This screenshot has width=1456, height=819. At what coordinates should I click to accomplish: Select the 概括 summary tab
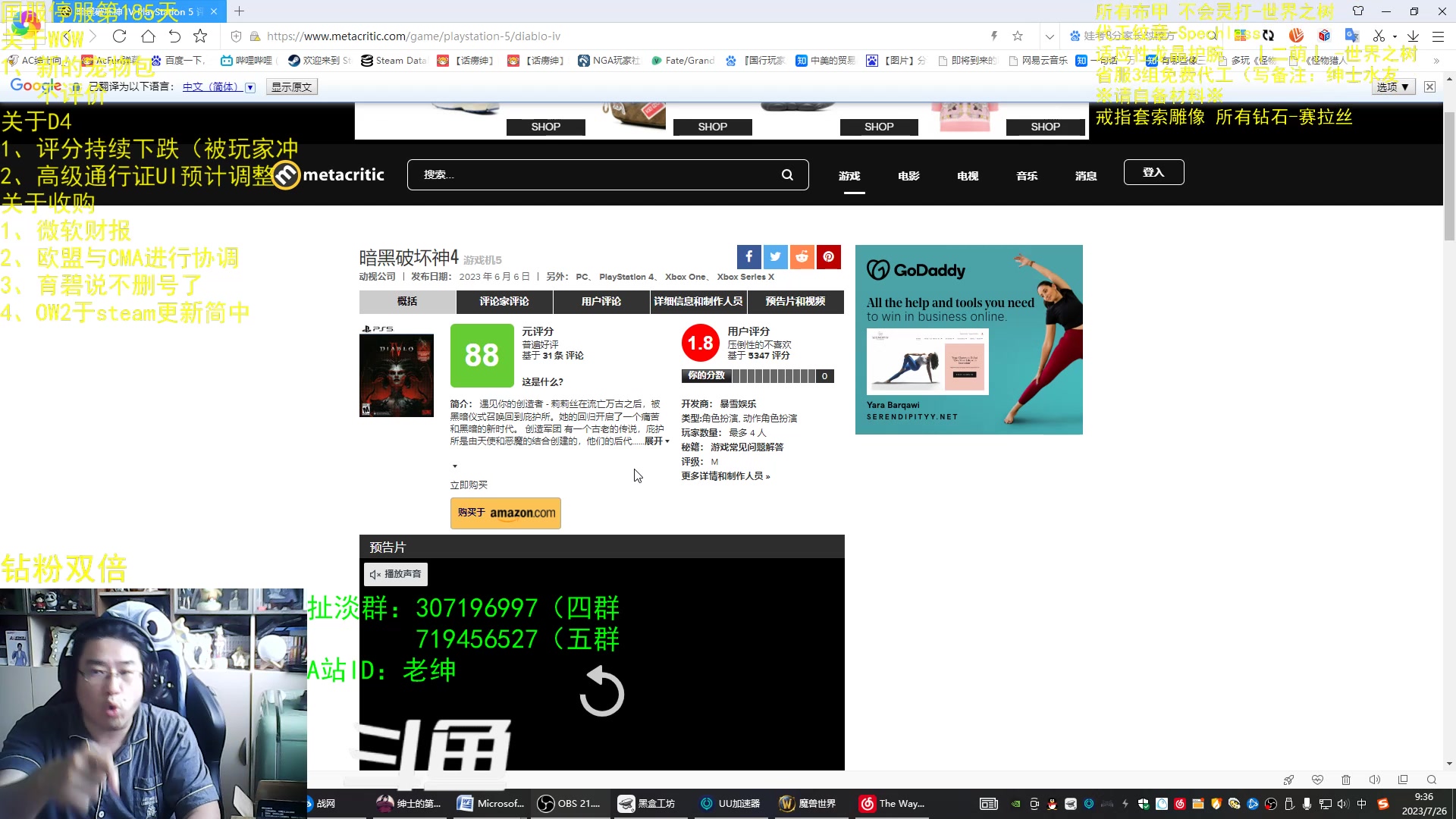tap(407, 302)
